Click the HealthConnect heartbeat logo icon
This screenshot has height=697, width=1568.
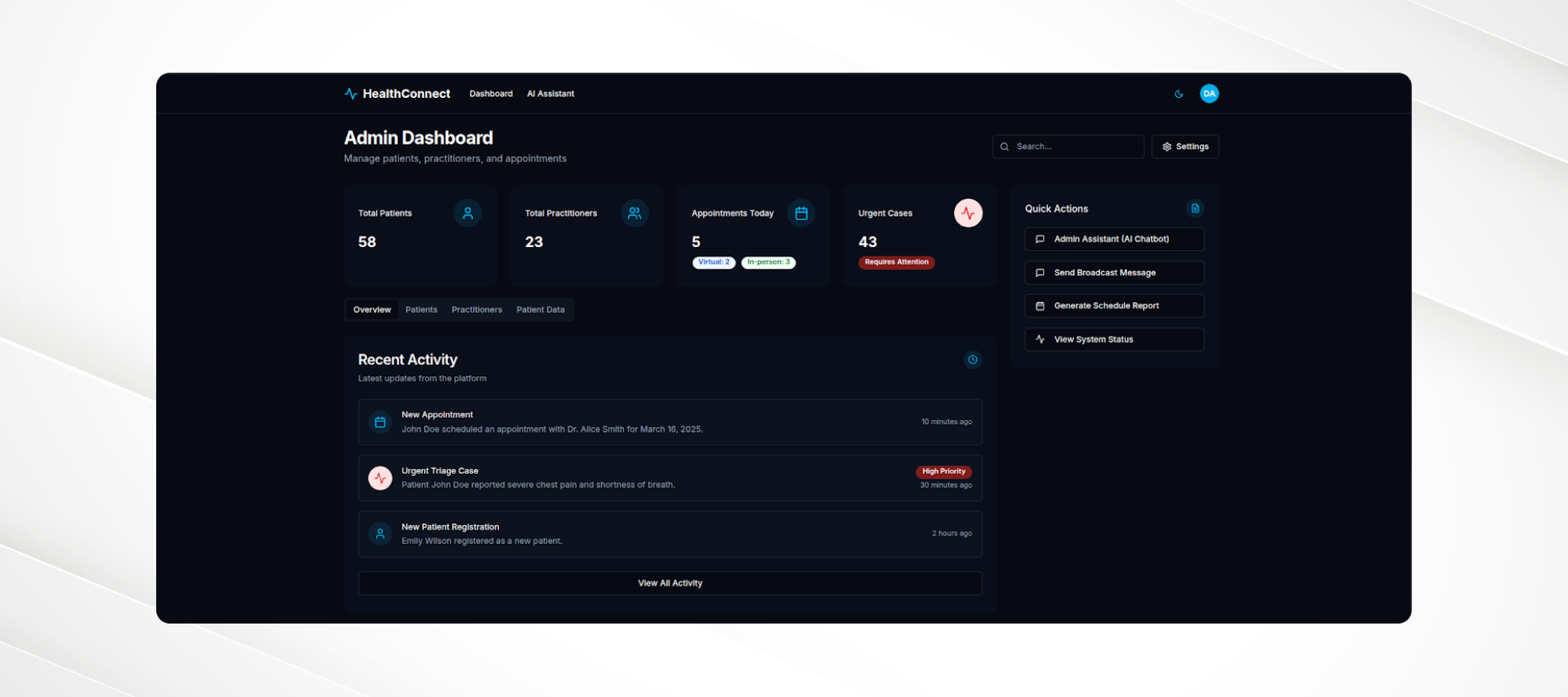(x=350, y=93)
